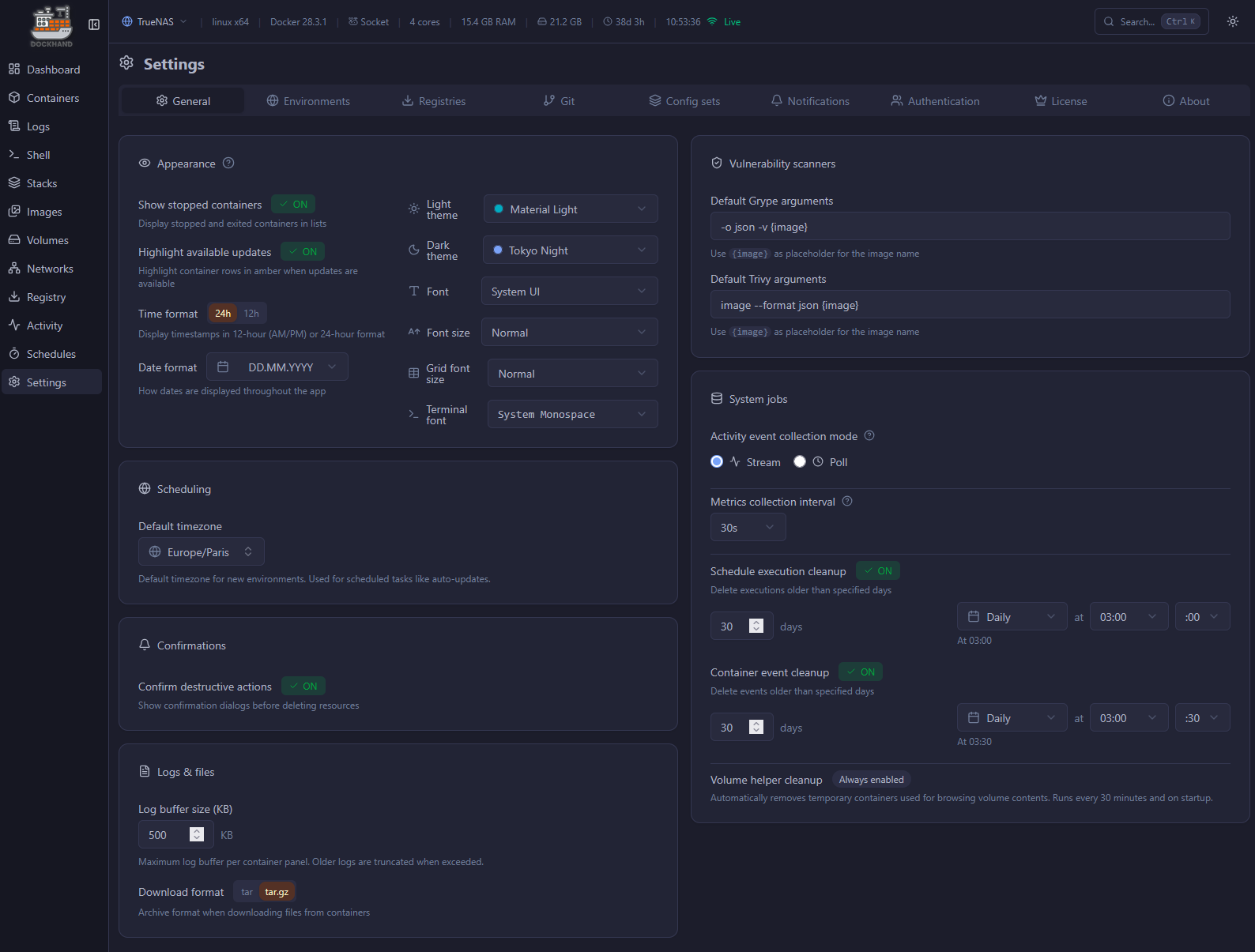Image resolution: width=1255 pixels, height=952 pixels.
Task: Click the Default Grype arguments field
Action: (970, 227)
